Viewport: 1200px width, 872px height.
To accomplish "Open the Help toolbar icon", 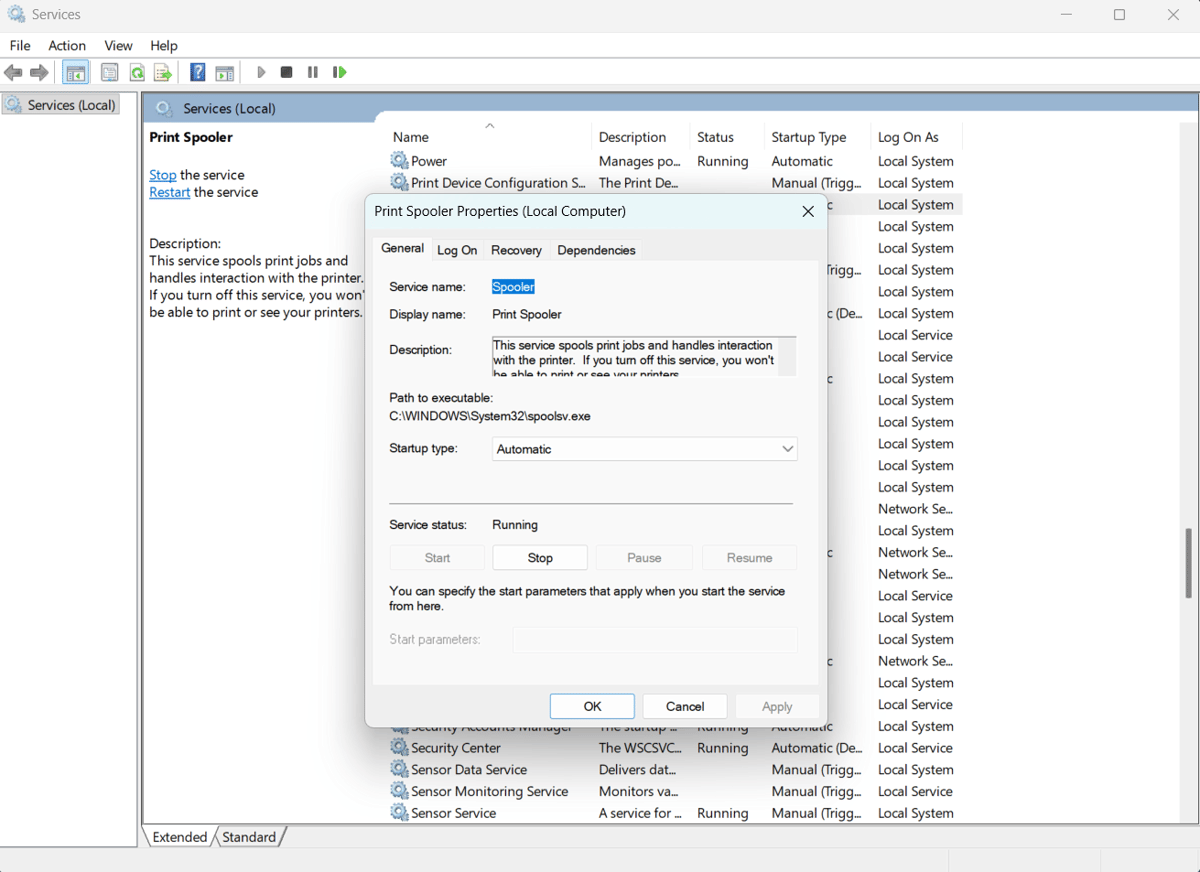I will (198, 72).
